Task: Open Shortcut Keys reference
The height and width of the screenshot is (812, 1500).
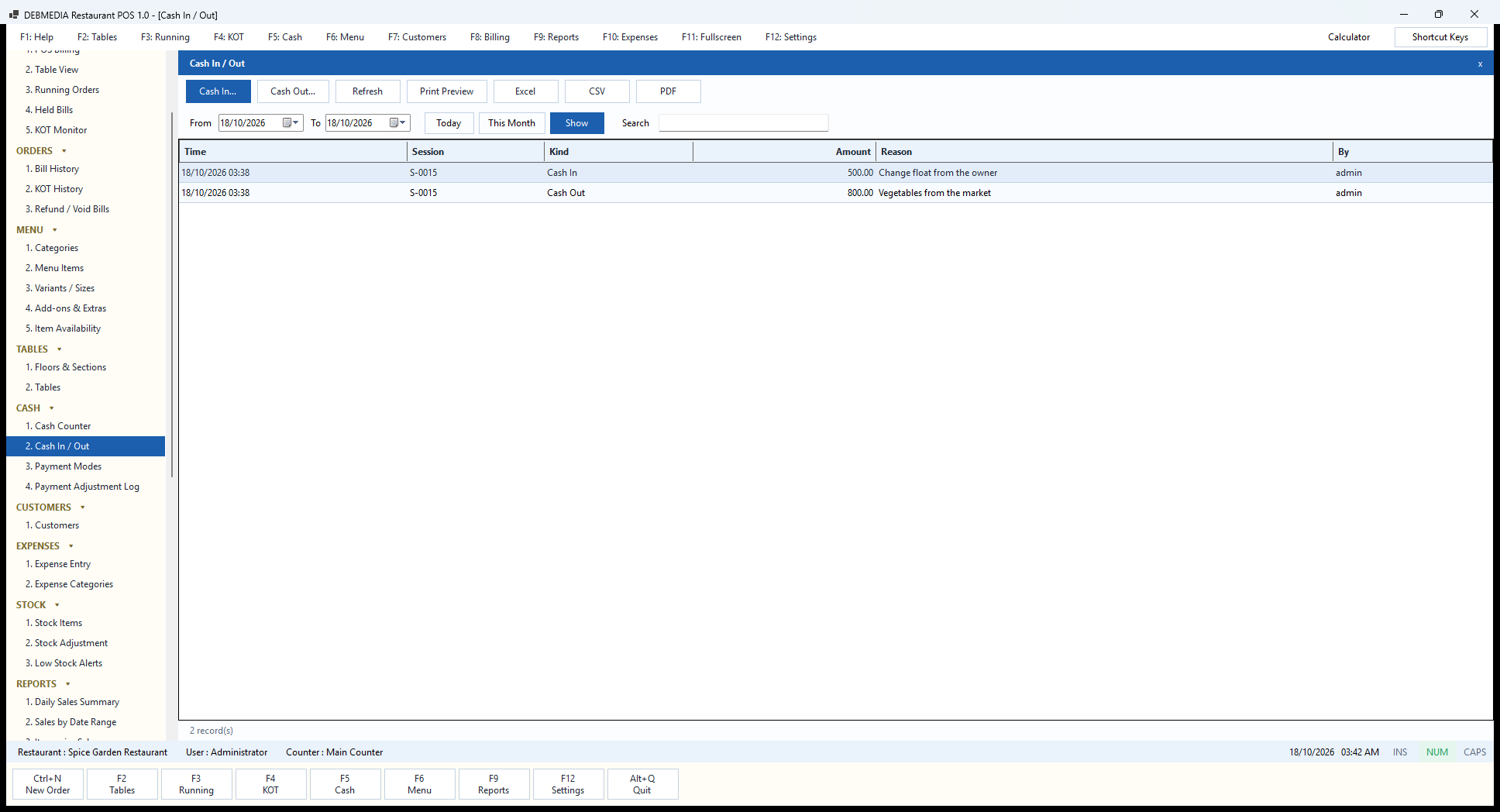Action: [x=1440, y=37]
